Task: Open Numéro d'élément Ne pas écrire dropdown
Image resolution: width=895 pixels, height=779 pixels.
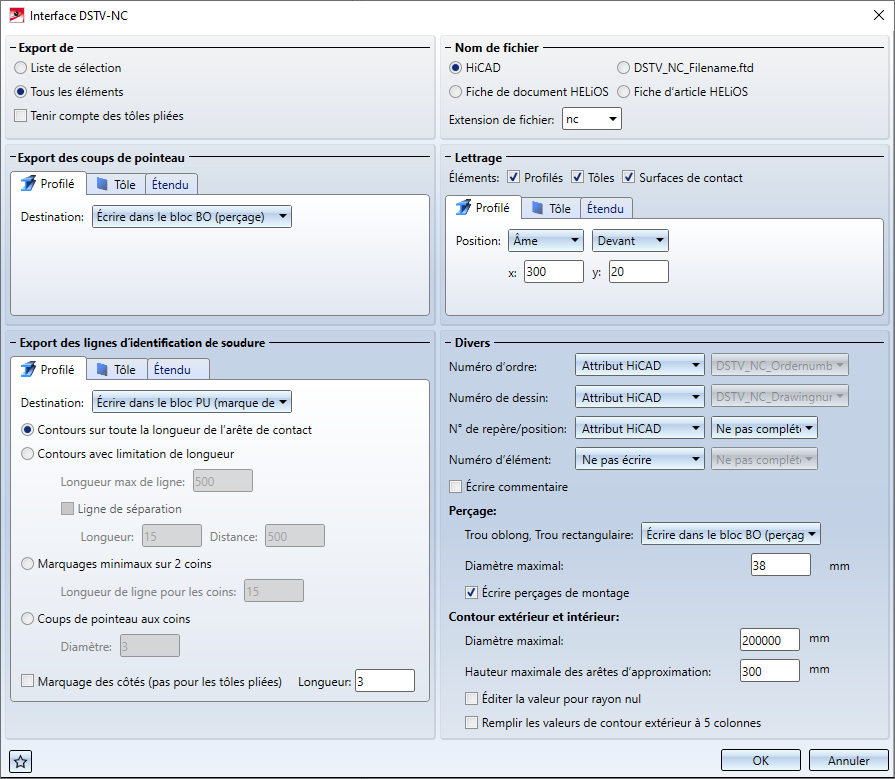Action: (639, 459)
